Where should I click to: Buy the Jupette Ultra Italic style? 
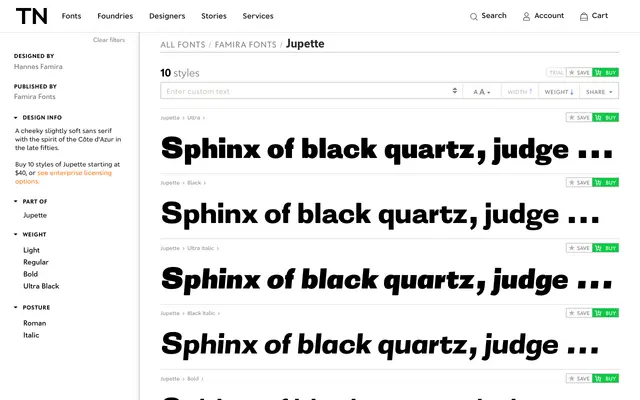tap(605, 248)
